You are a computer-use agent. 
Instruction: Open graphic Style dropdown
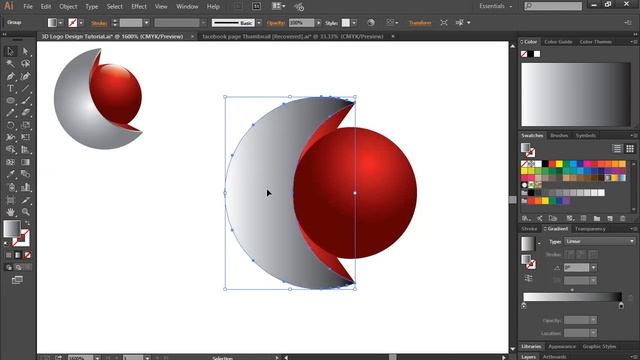tap(354, 23)
